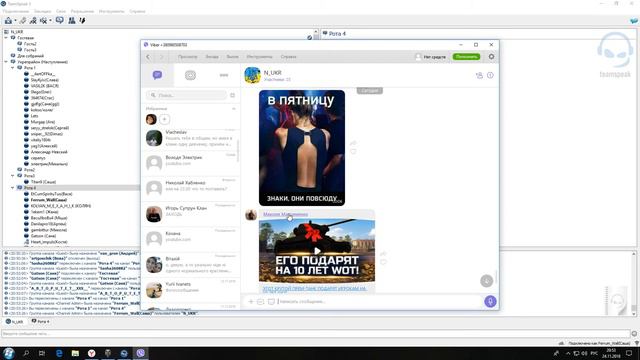Open first TeamSpeak menu bar item
Image resolution: width=640 pixels, height=360 pixels.
point(16,11)
